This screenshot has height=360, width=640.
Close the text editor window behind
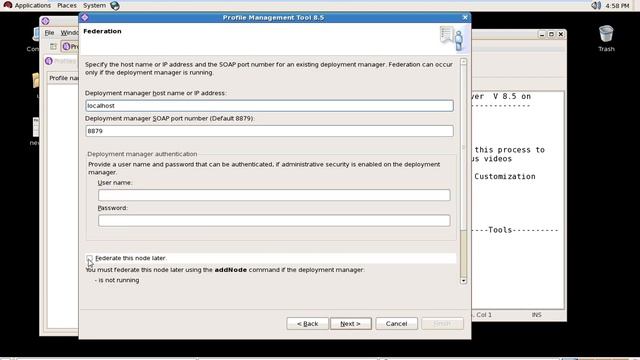pos(561,34)
